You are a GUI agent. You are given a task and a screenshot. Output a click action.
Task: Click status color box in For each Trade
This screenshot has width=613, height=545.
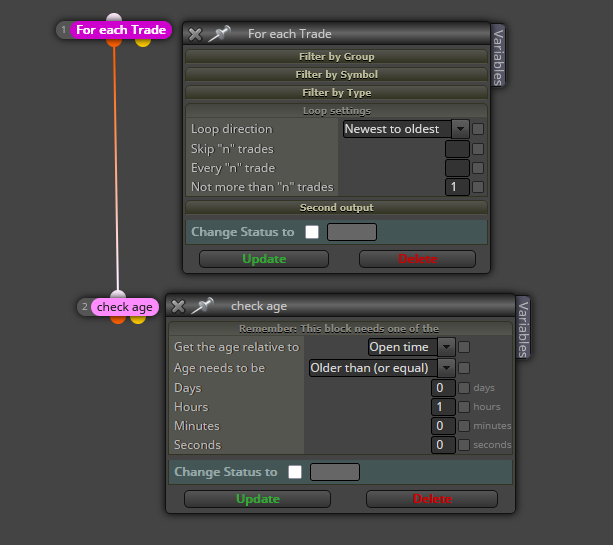352,232
